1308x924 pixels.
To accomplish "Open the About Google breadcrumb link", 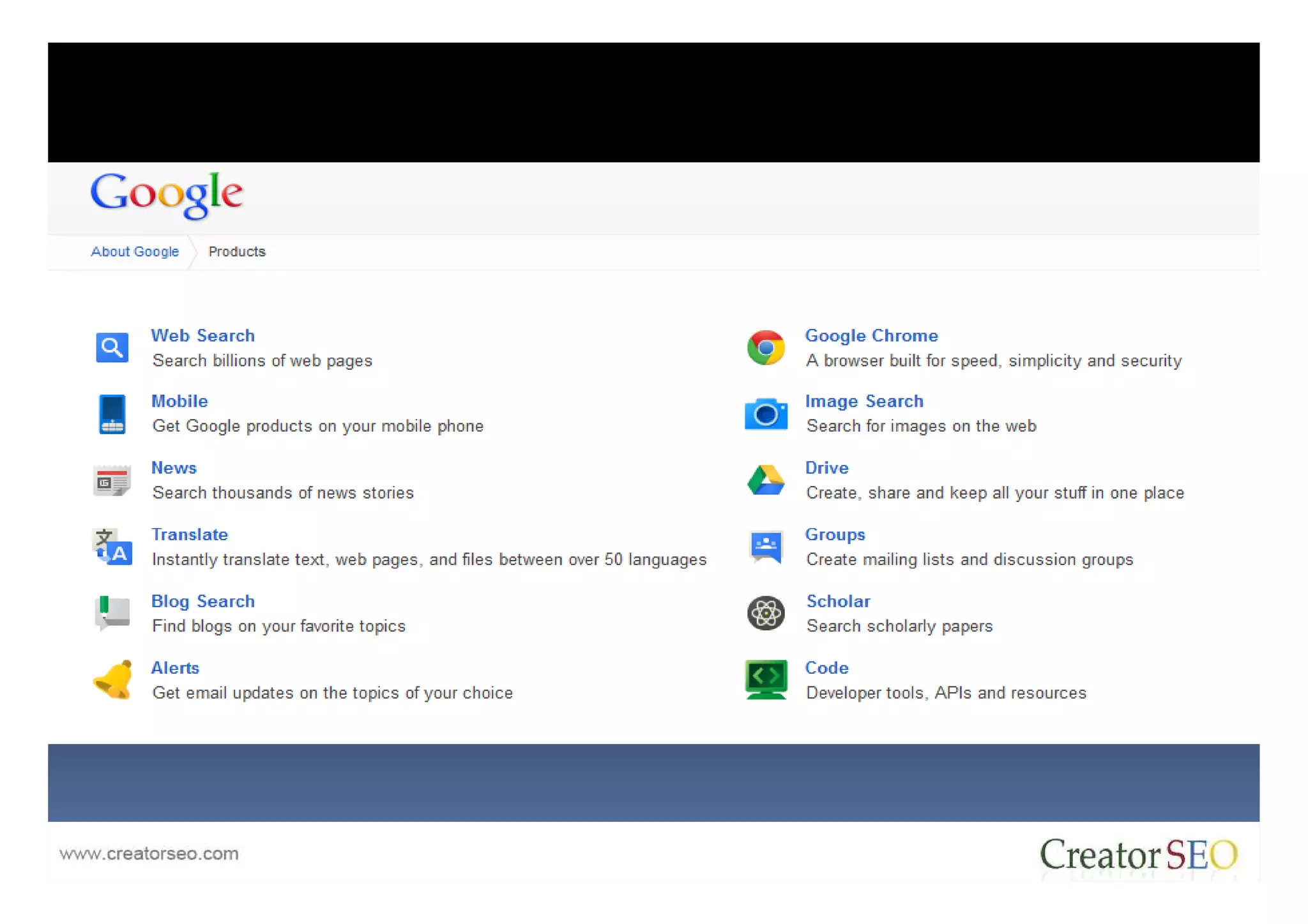I will (135, 252).
